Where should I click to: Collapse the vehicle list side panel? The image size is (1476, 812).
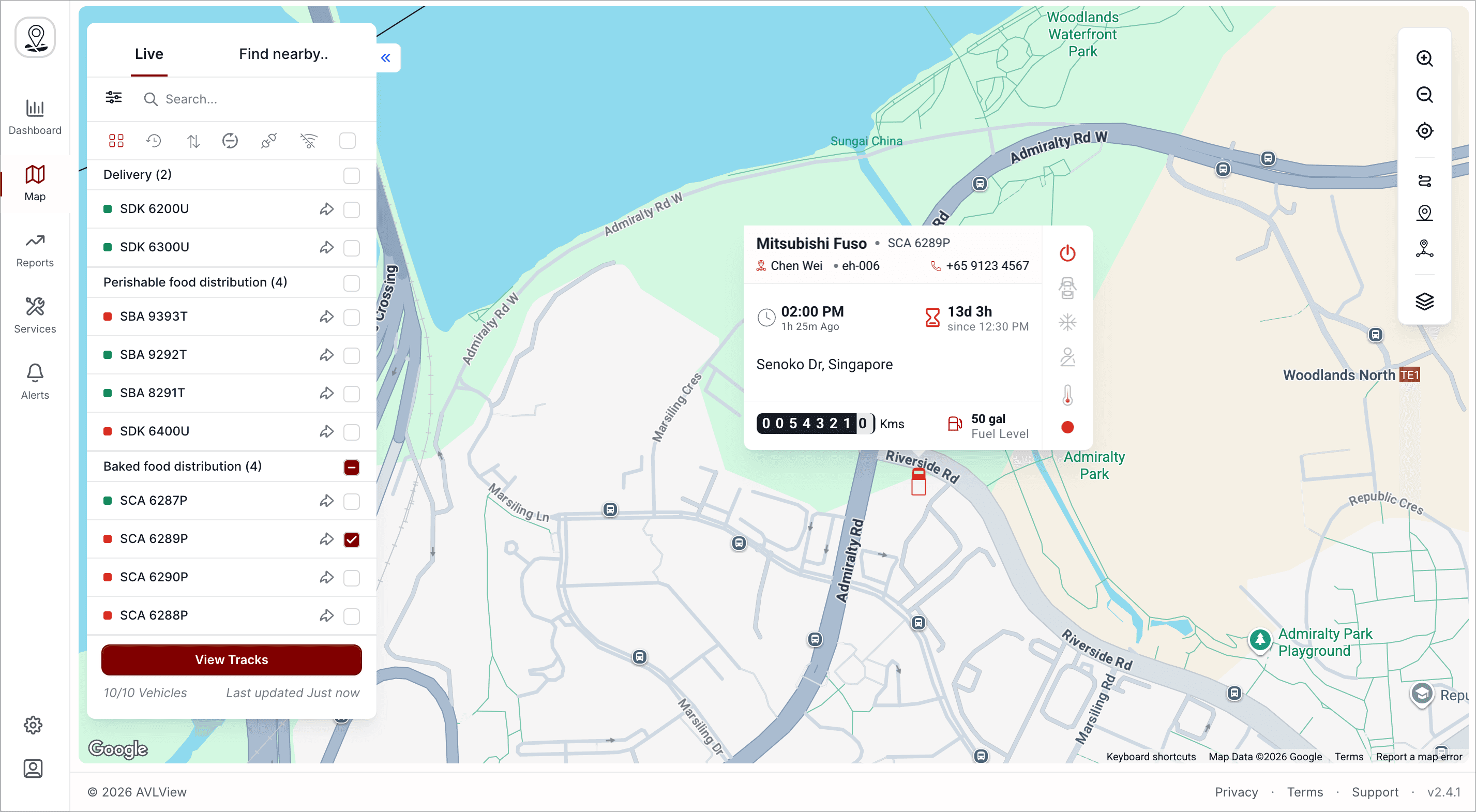[386, 57]
